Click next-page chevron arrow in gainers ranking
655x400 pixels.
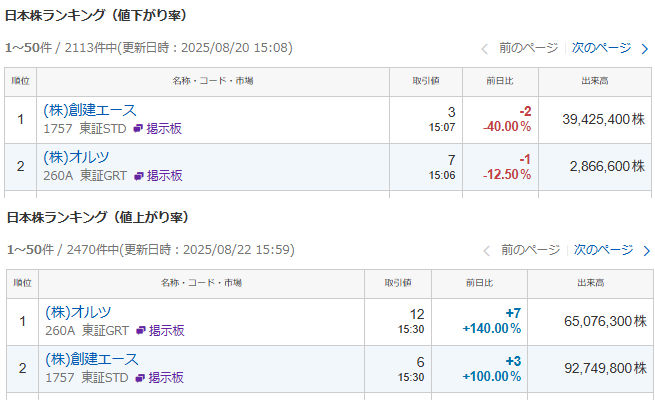pyautogui.click(x=647, y=251)
